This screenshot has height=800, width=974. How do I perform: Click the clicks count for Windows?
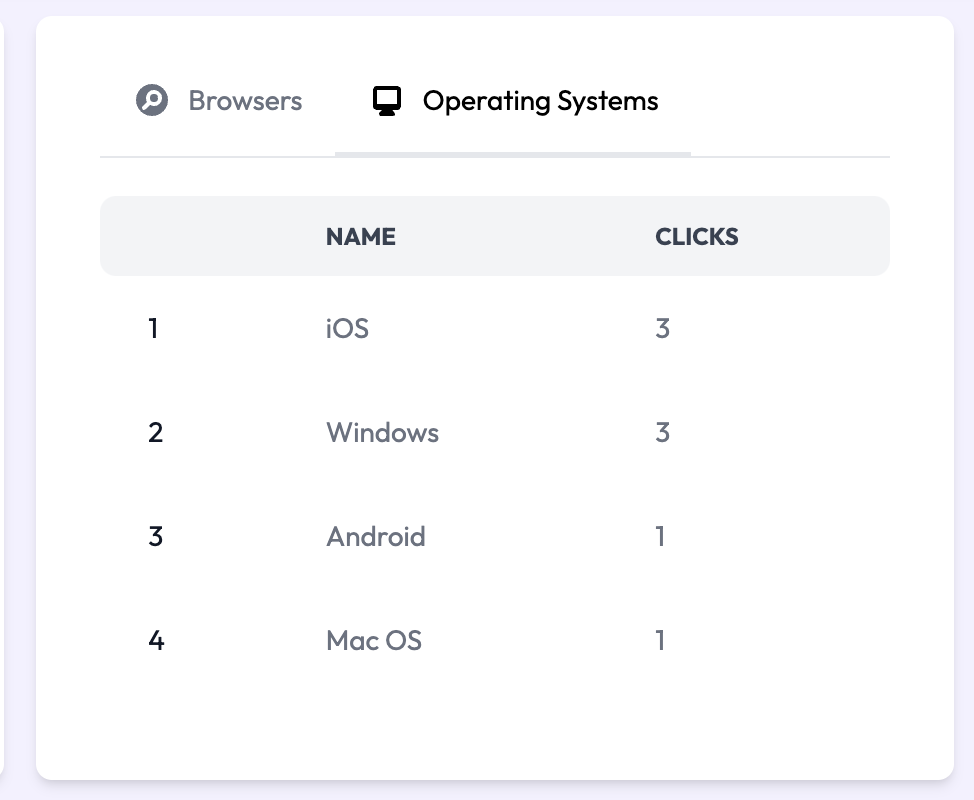(x=662, y=433)
